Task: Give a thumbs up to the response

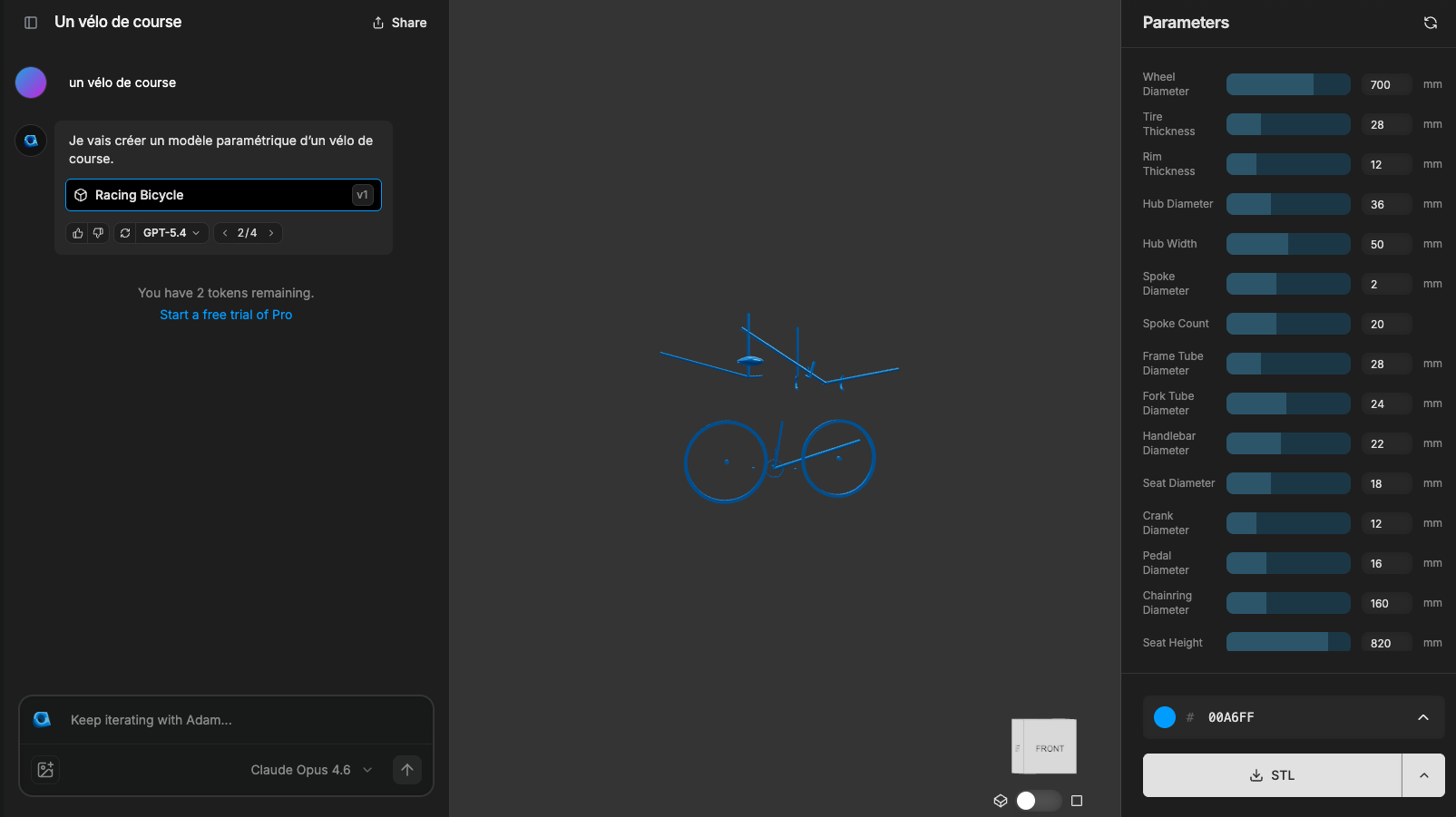Action: pyautogui.click(x=78, y=233)
